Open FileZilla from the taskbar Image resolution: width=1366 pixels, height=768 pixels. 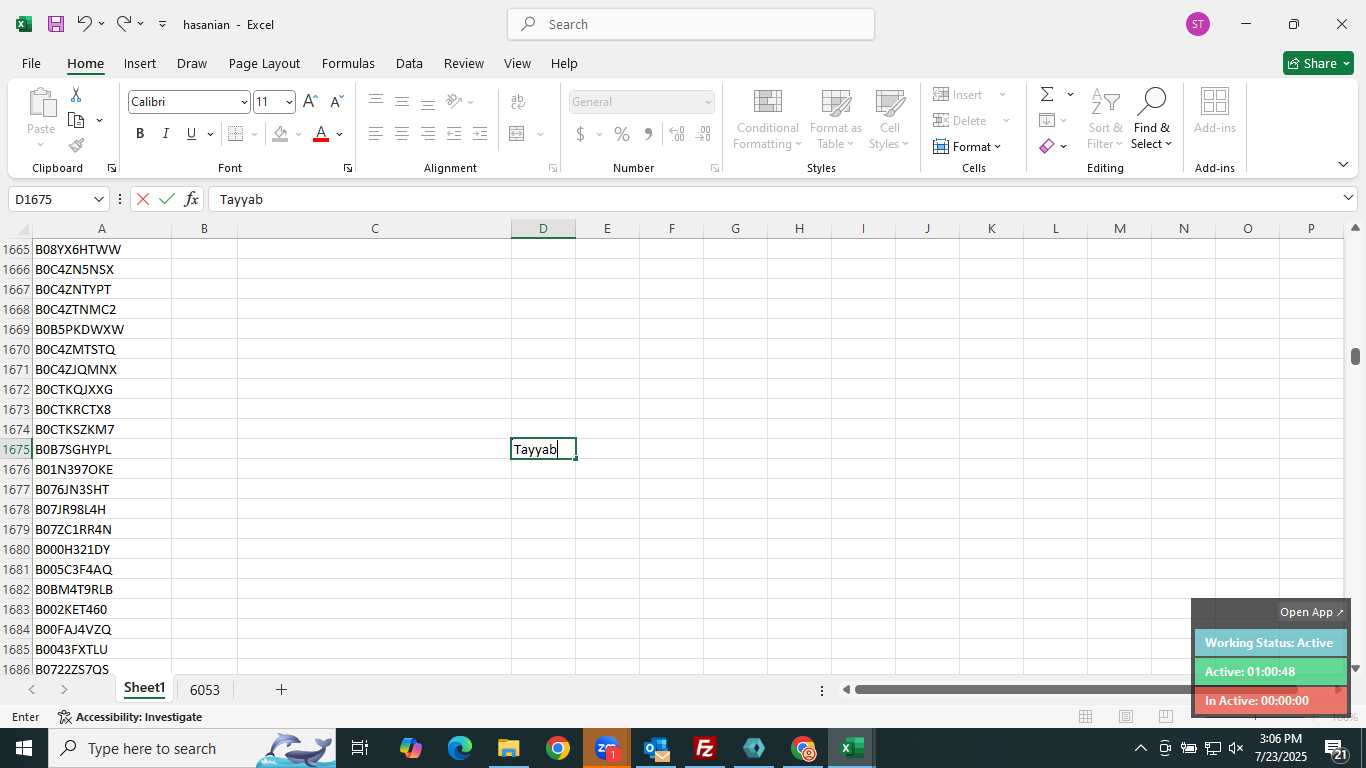coord(705,748)
